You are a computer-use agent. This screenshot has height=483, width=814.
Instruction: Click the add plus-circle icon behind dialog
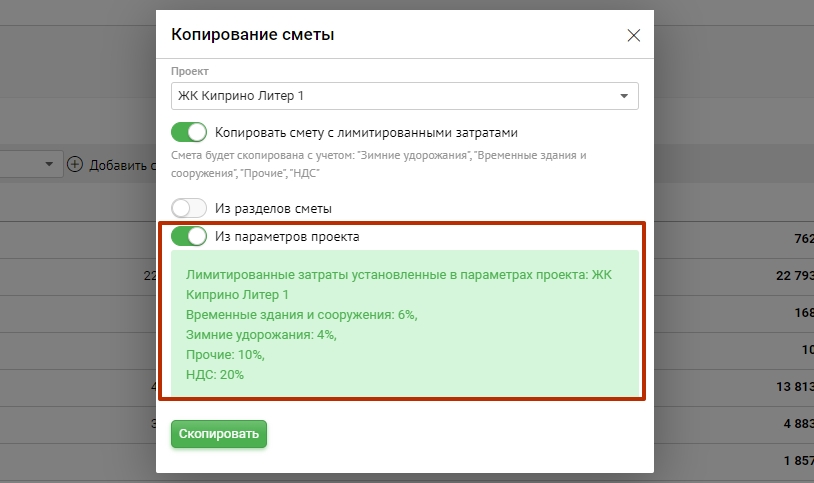click(75, 164)
